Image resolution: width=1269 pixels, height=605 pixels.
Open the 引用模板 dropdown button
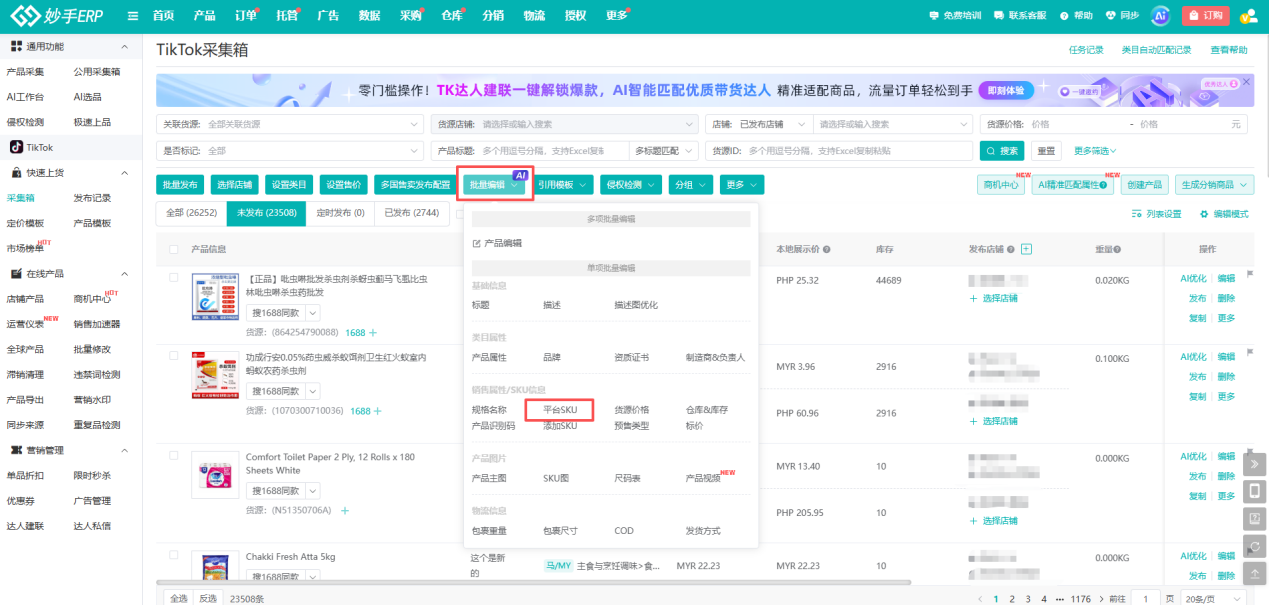pyautogui.click(x=561, y=185)
